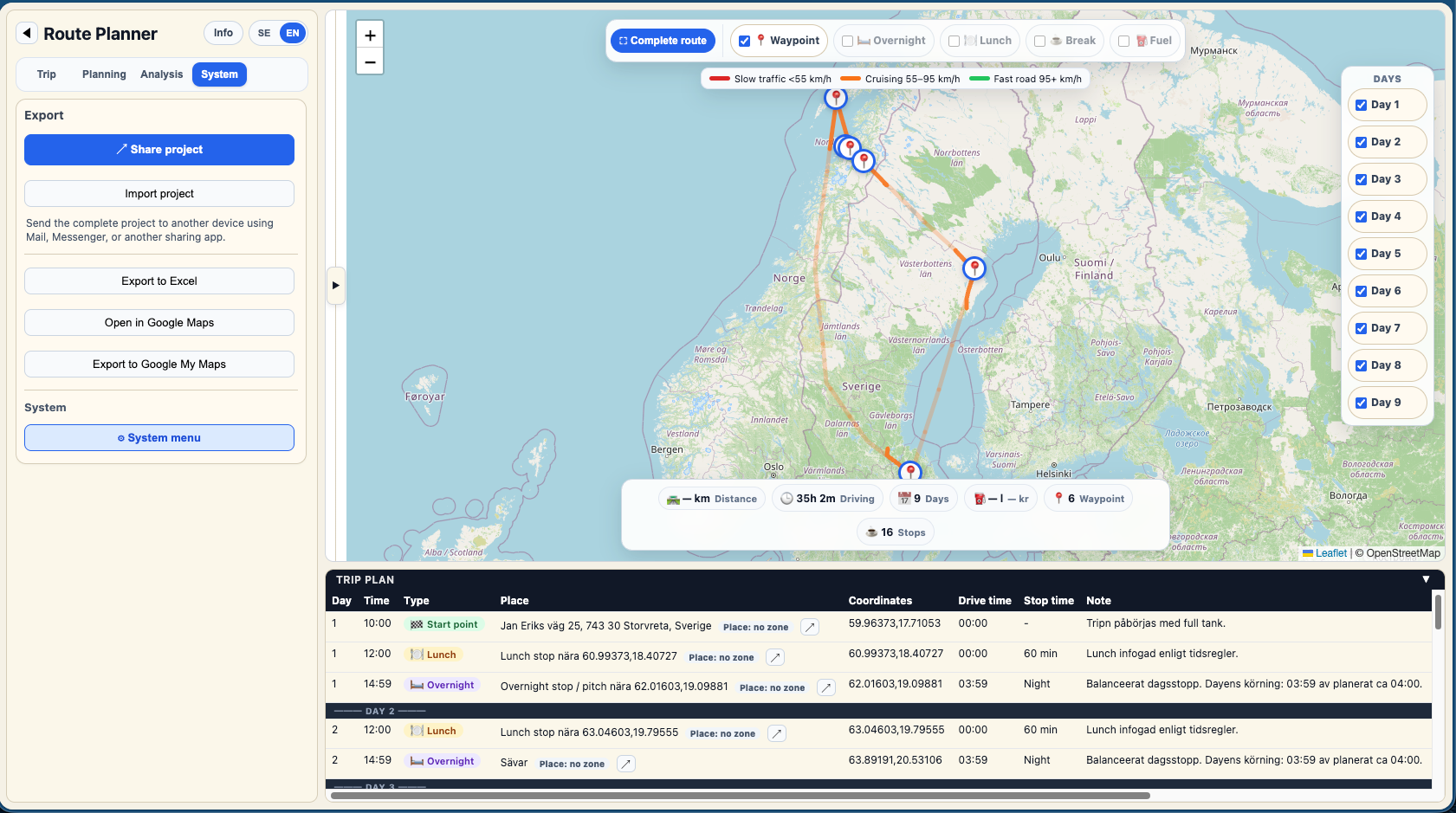Expand the sidebar with the arrow handle

336,286
